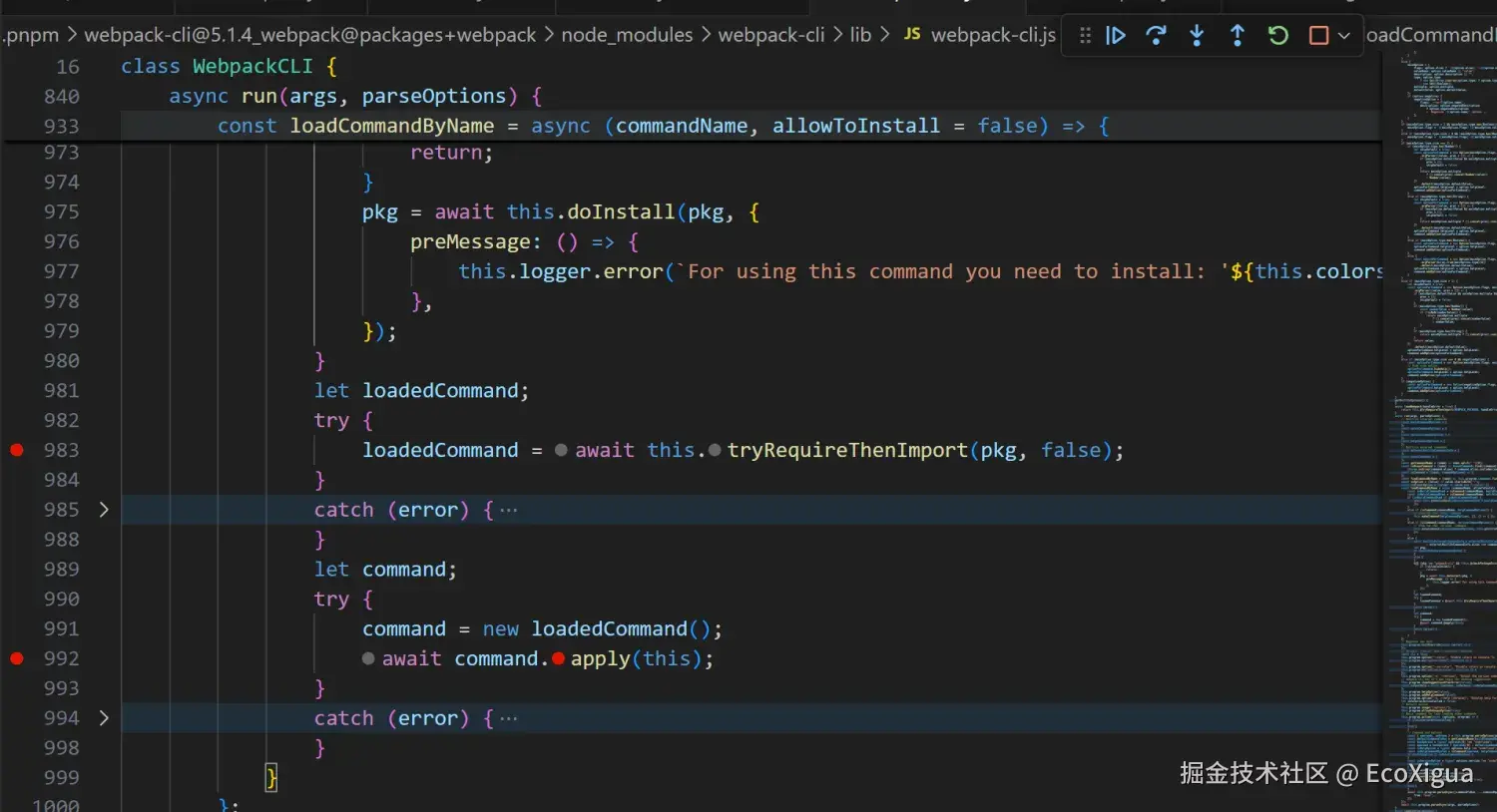Click 'new loadedCommand()' on line 991
Screen dimensions: 1497x812
(597, 629)
